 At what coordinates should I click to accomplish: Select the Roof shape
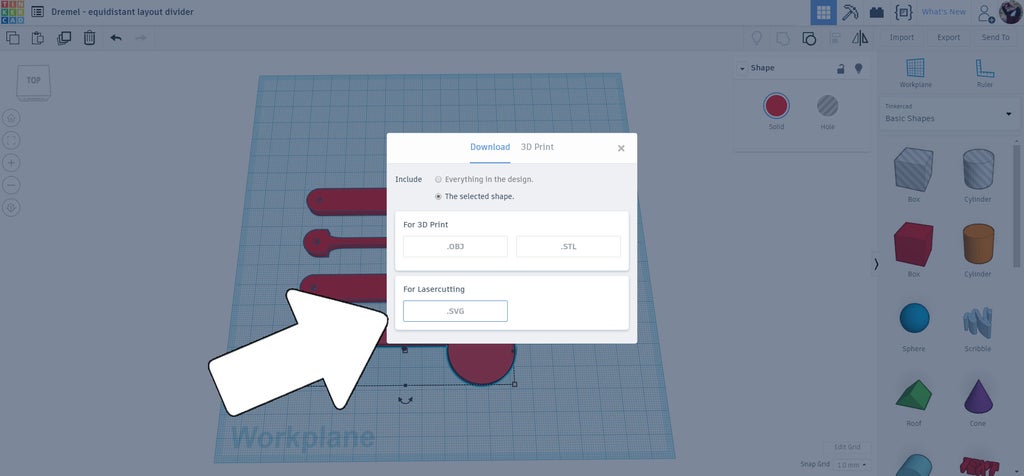pos(914,396)
